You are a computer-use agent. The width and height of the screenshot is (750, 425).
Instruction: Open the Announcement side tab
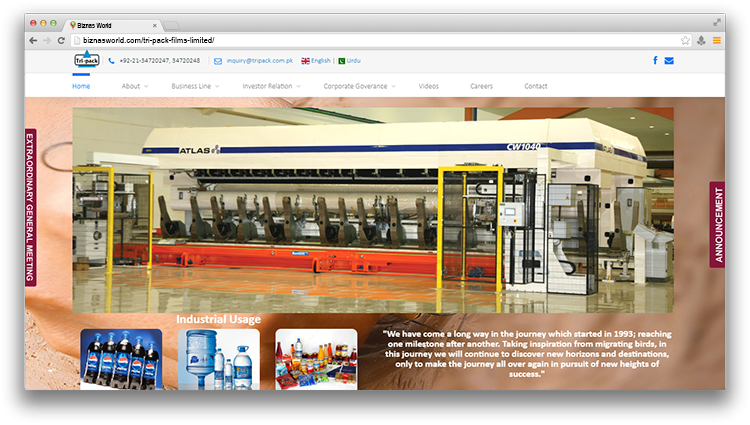pyautogui.click(x=717, y=224)
